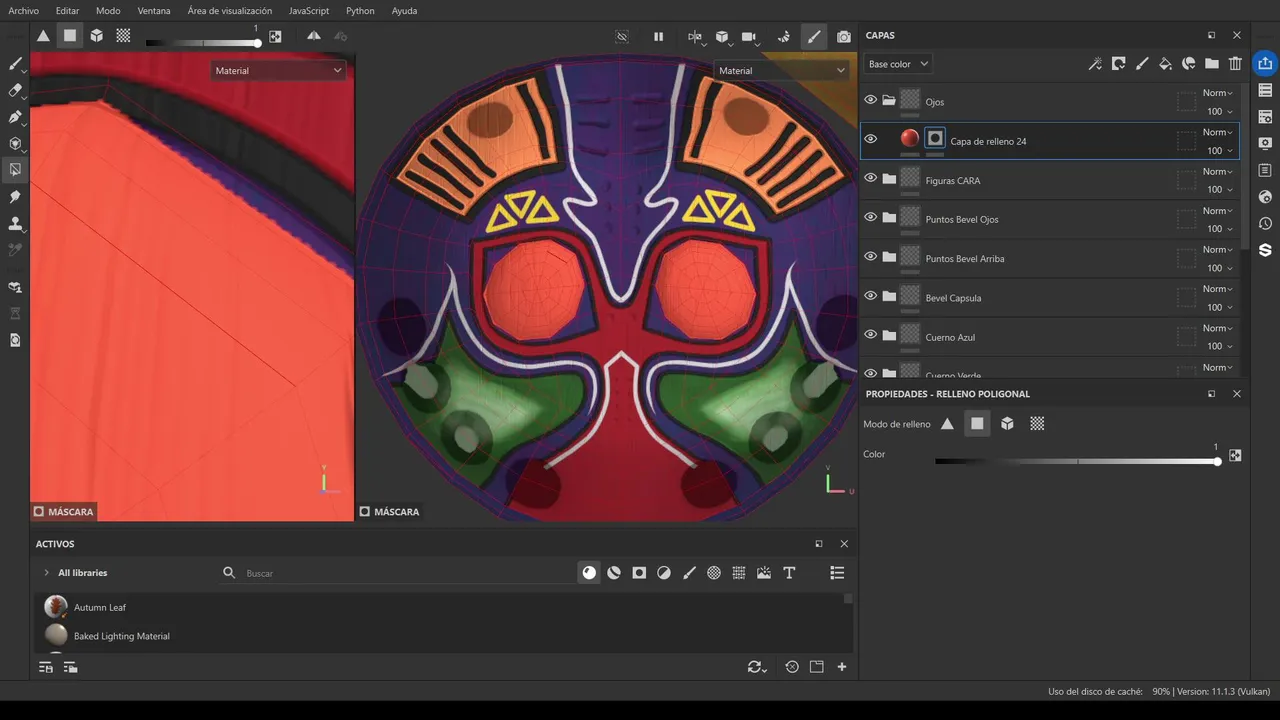
Task: Open the Área de visualización menu
Action: pos(230,11)
